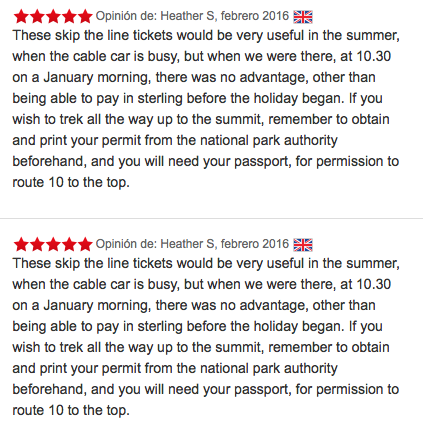Click the first red star in bottom review
Image resolution: width=430 pixels, height=436 pixels.
coord(21,244)
